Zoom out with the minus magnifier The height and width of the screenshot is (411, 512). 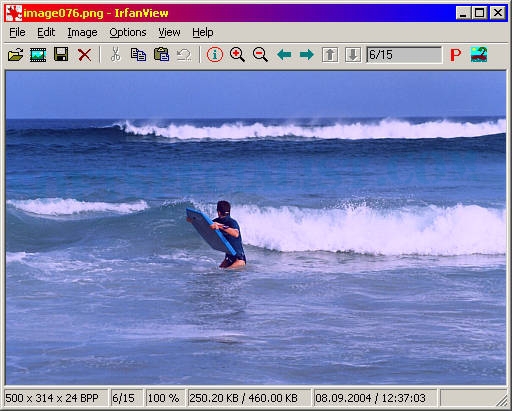tap(260, 55)
